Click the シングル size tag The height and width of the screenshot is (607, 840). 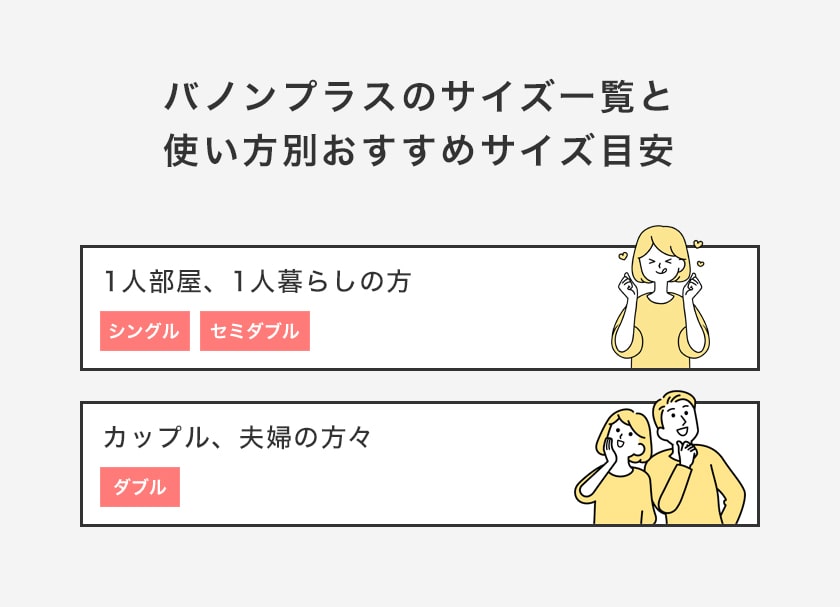click(145, 331)
